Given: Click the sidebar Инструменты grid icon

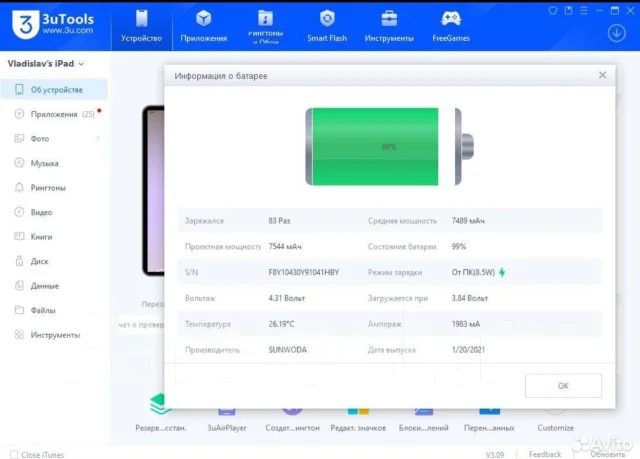Looking at the screenshot, I should point(19,335).
